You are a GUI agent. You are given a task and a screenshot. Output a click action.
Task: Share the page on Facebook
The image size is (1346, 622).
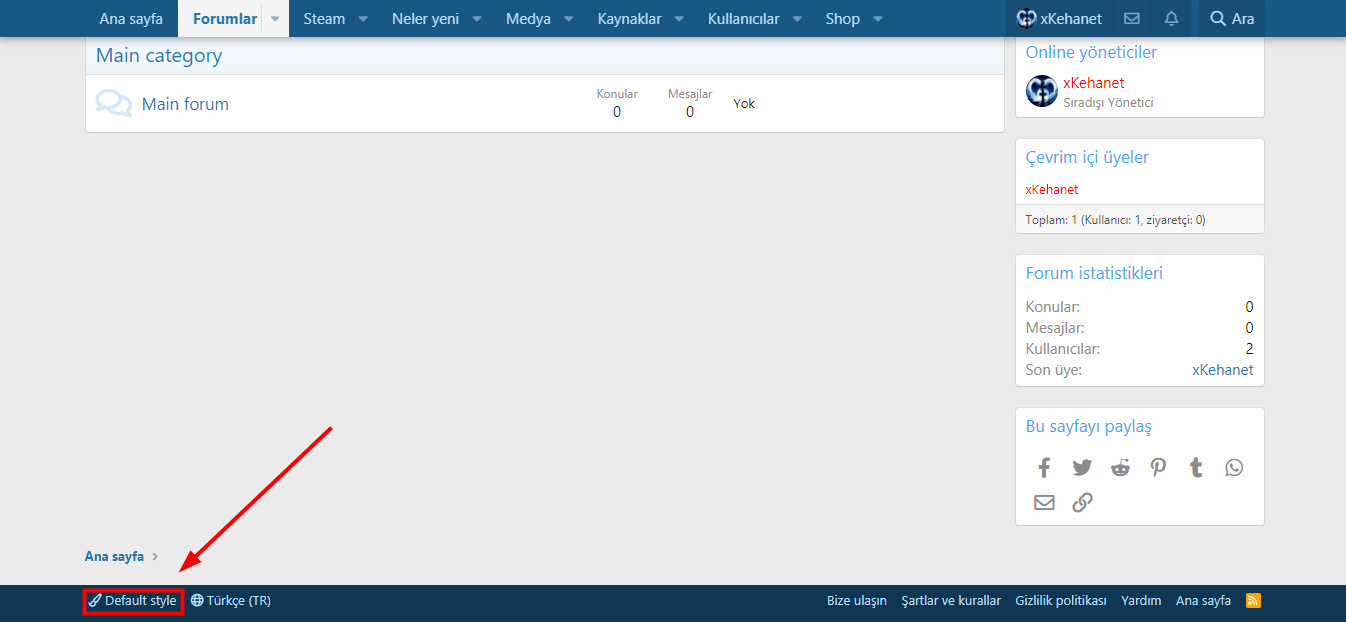(1044, 467)
